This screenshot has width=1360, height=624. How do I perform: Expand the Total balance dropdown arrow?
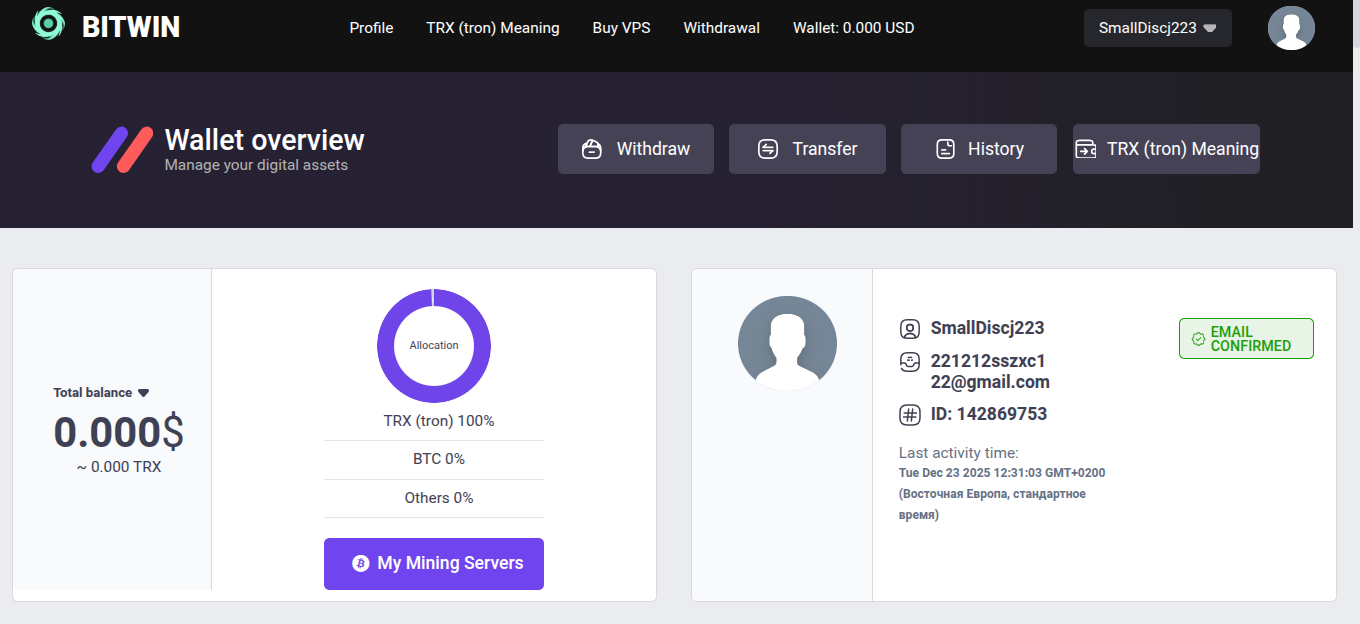(x=143, y=393)
